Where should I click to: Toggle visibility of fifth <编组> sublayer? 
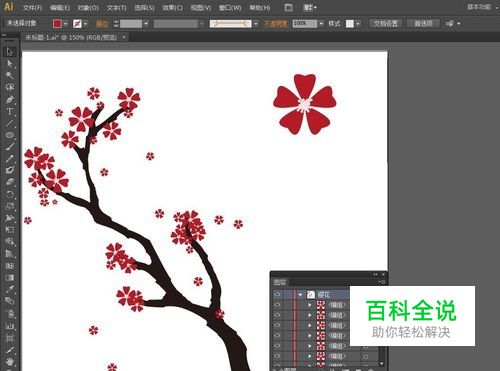point(277,346)
